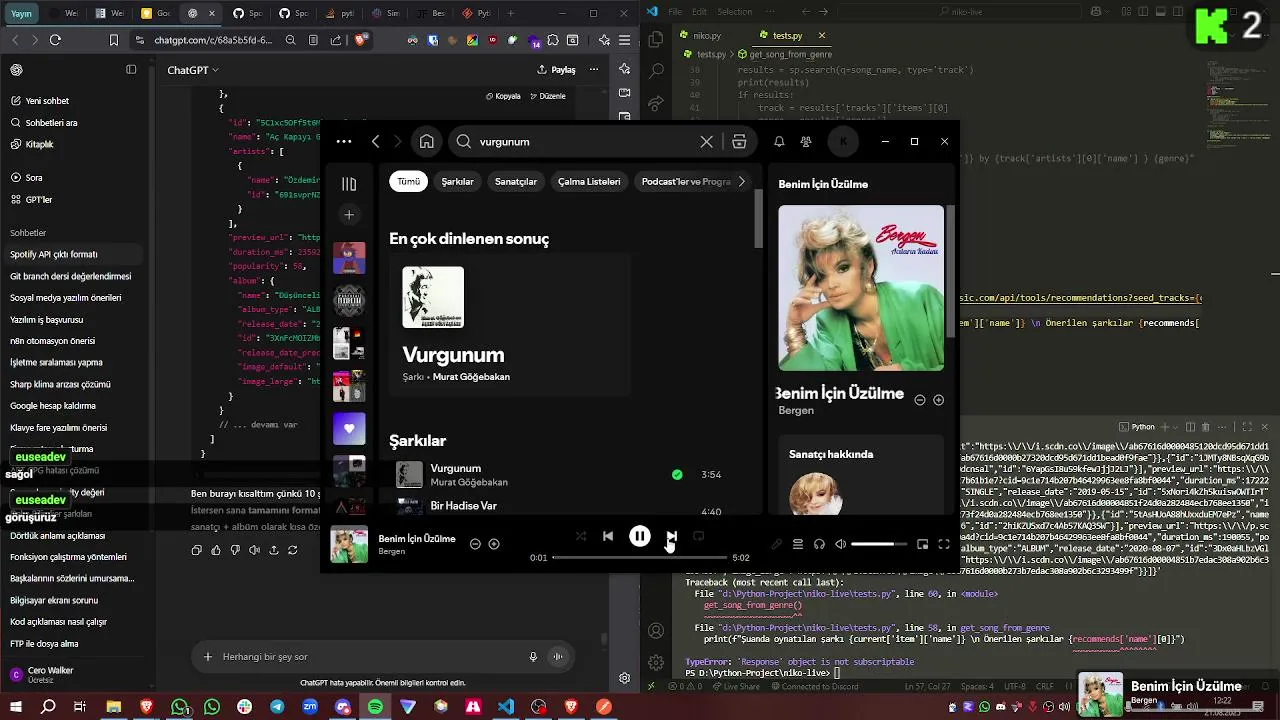Select the Şarkılar filter chip

click(x=458, y=181)
